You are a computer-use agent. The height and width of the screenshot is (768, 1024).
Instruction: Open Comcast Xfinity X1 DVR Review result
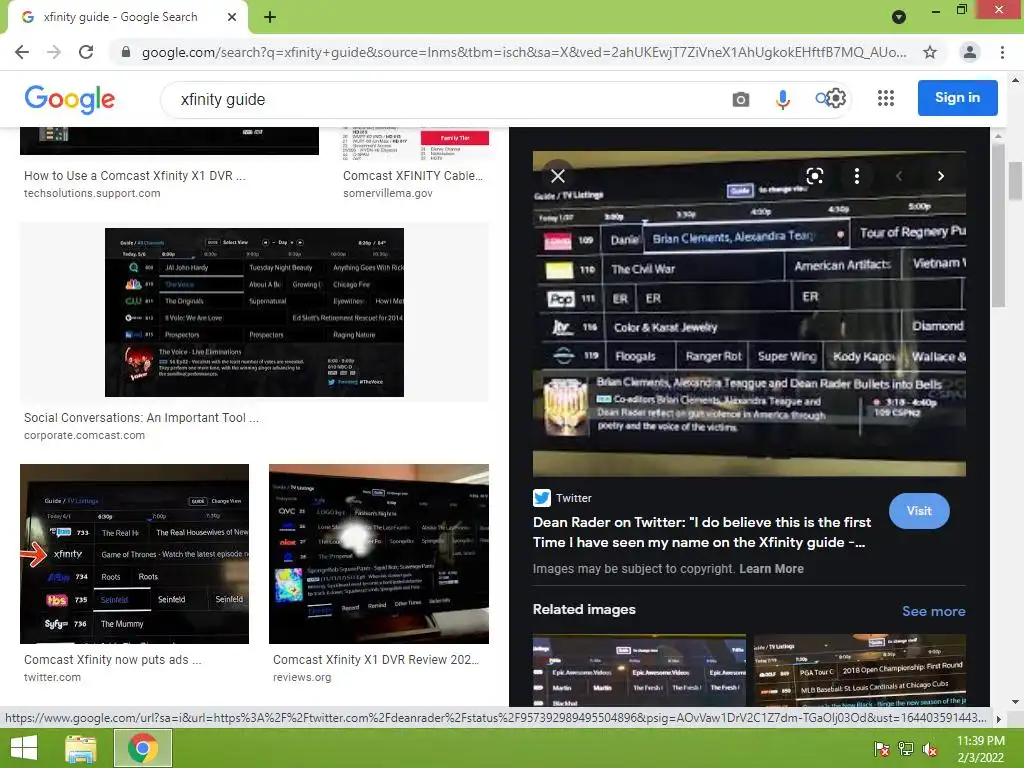click(376, 660)
